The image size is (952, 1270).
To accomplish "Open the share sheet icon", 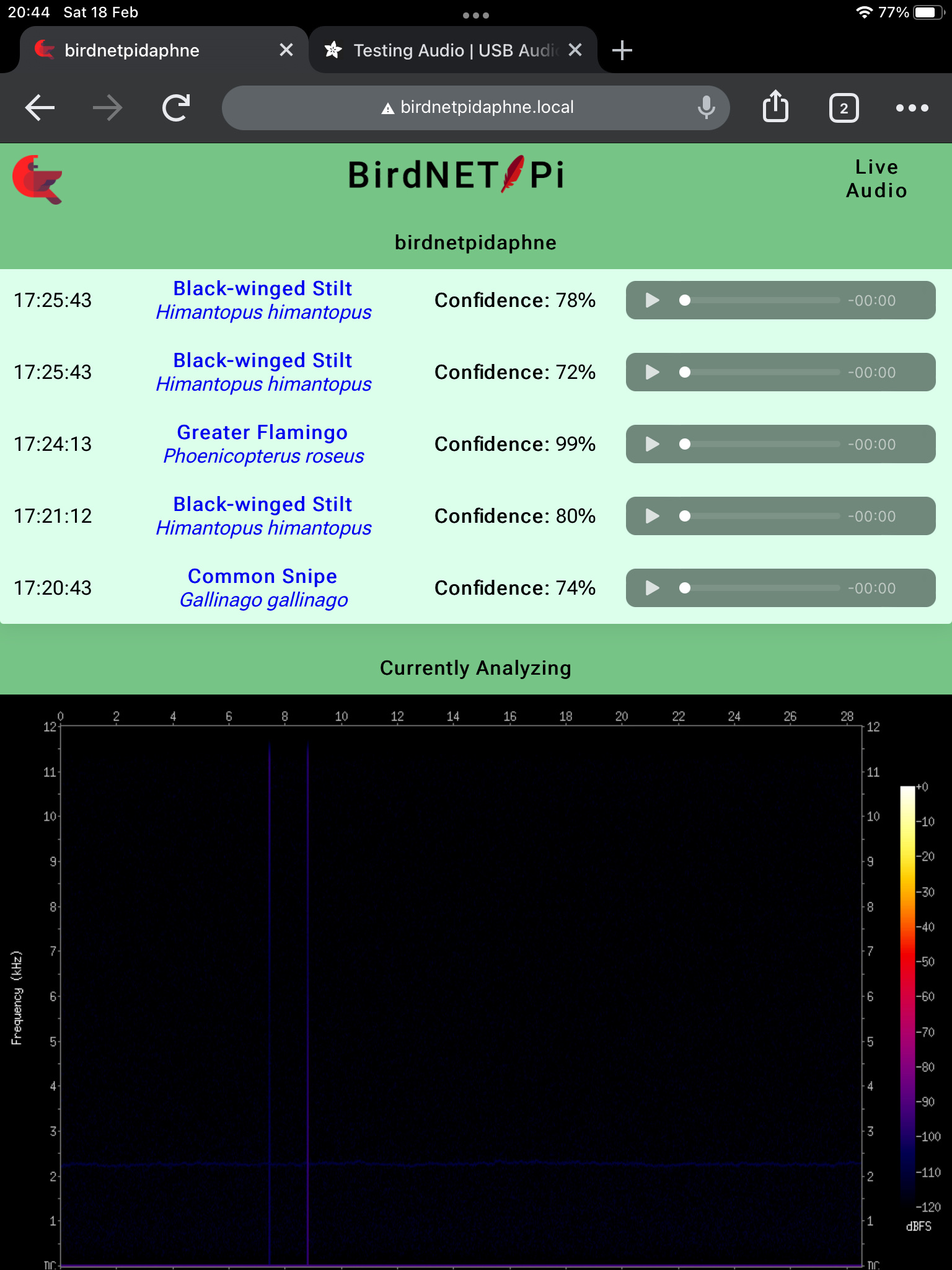I will click(775, 107).
